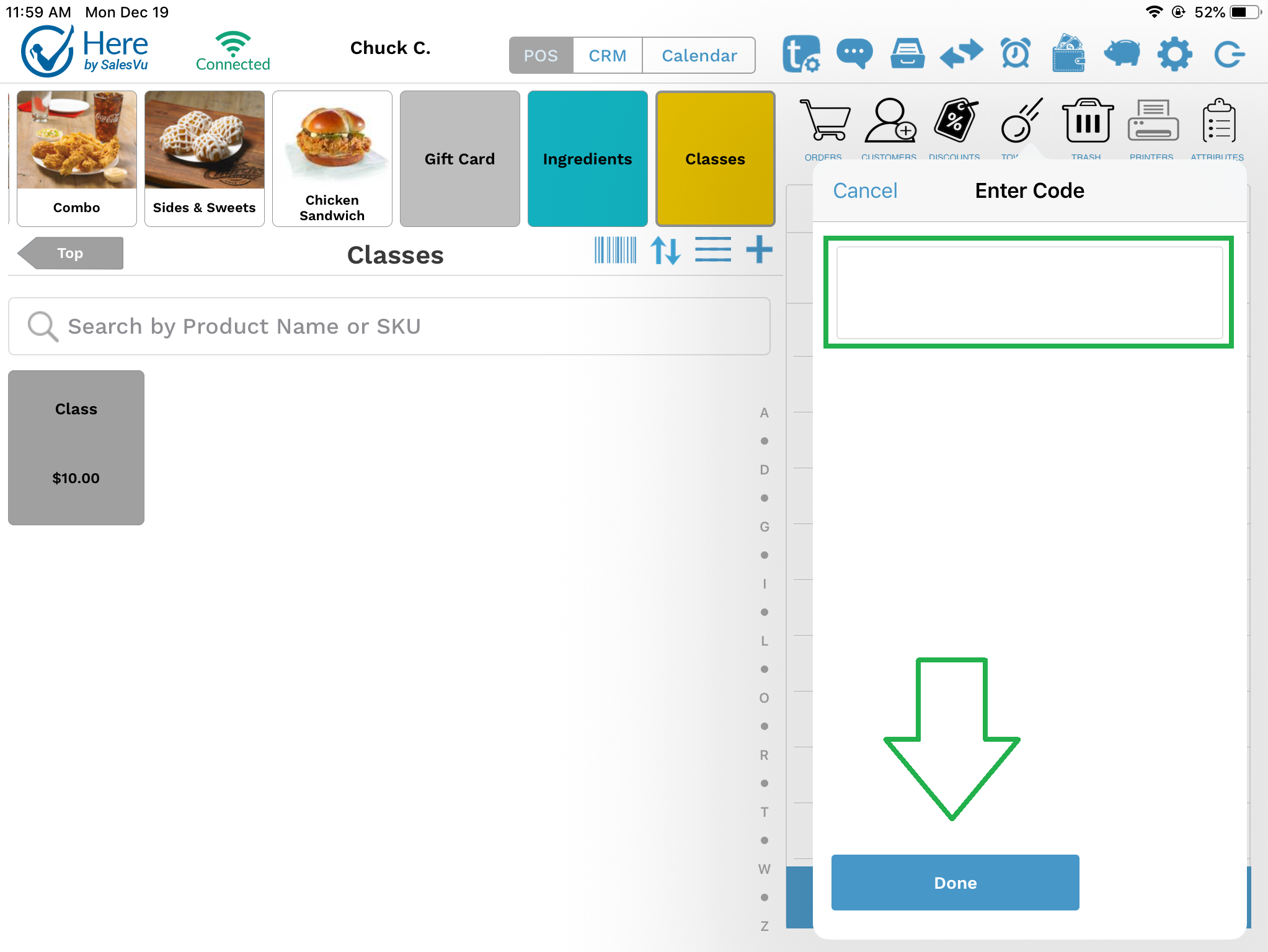Switch to the Calendar tab
The width and height of the screenshot is (1268, 952).
click(699, 55)
